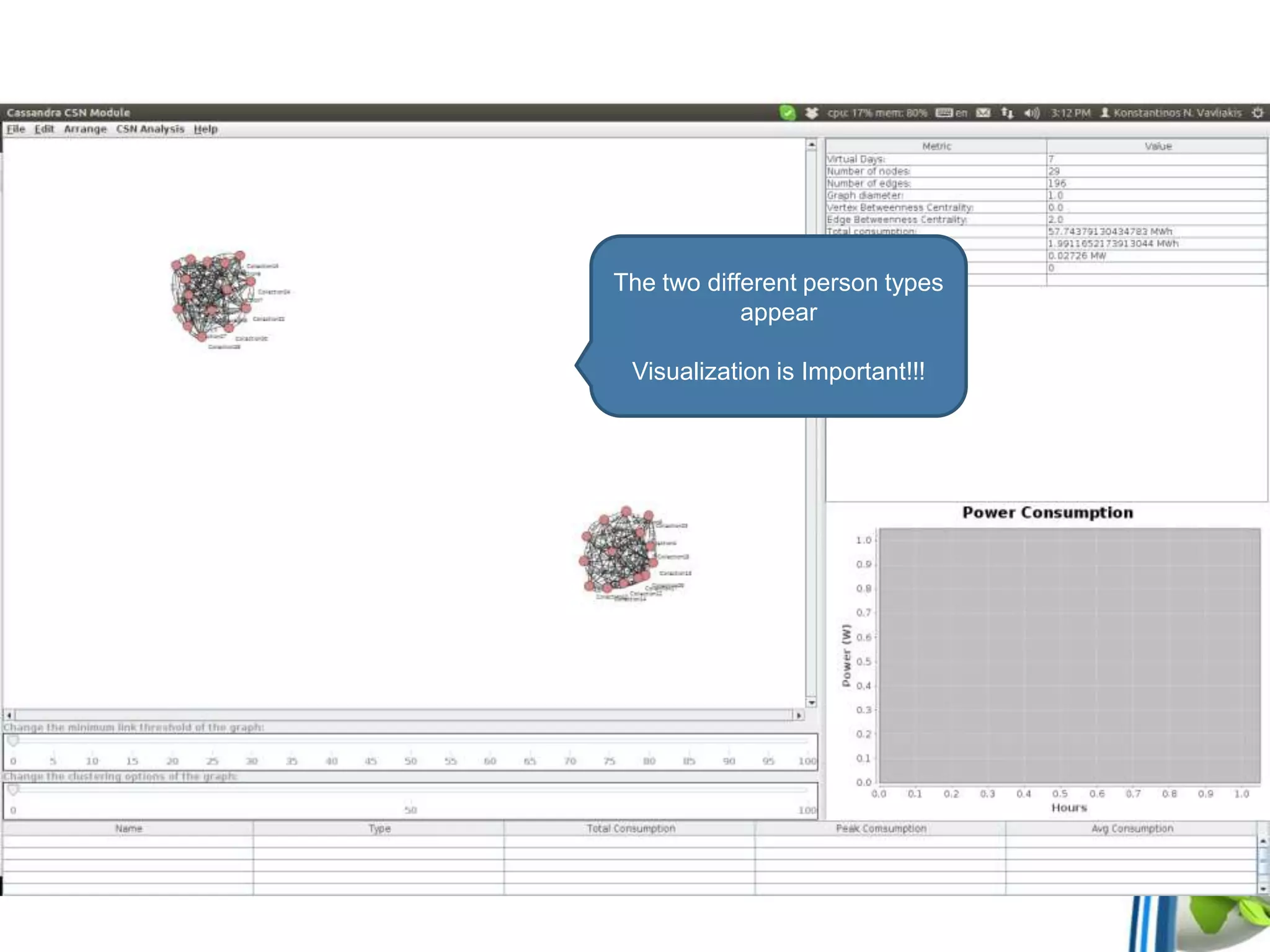Click the Metric column header

(x=936, y=146)
